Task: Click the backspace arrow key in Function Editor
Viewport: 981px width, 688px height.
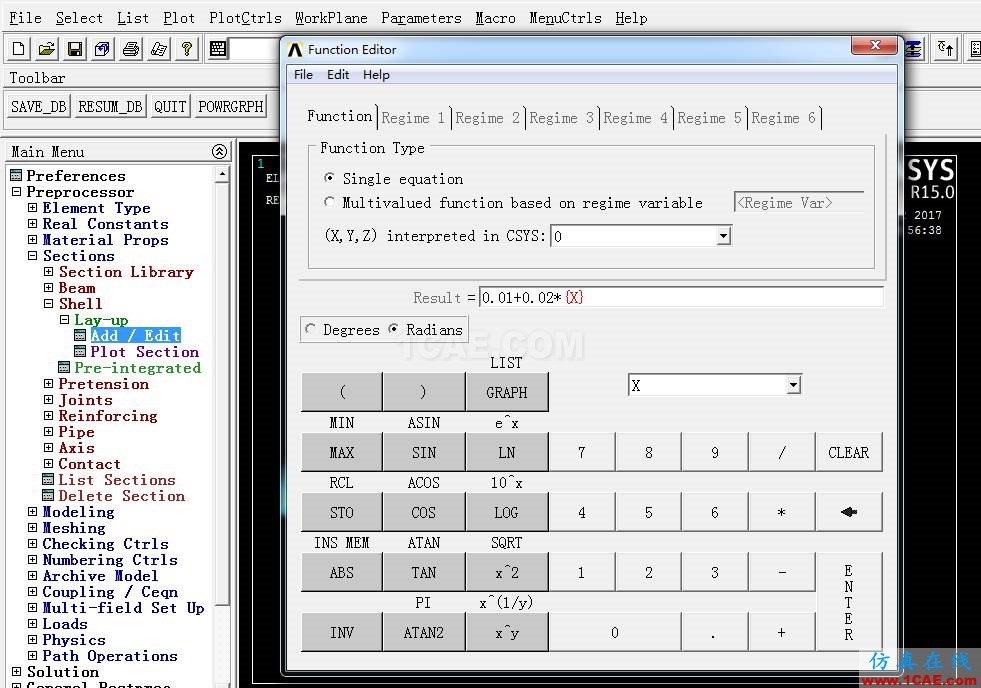Action: tap(848, 512)
